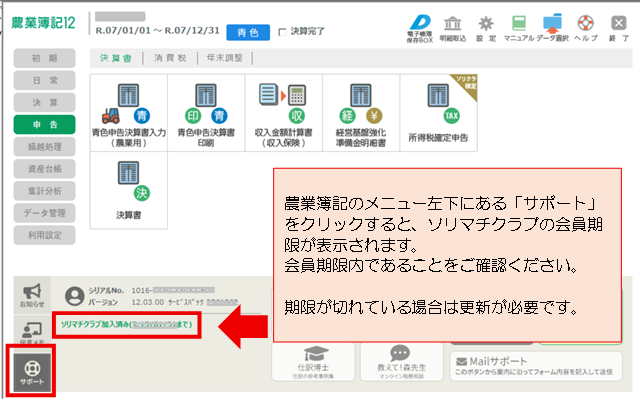This screenshot has width=643, height=410.
Task: Select 日常 in the side menu
Action: pyautogui.click(x=44, y=80)
